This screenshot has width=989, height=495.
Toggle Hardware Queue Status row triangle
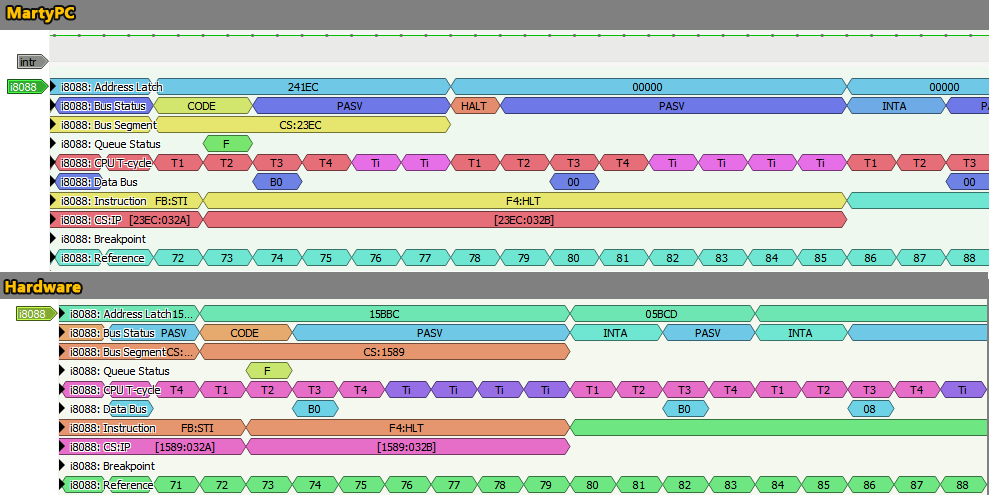coord(62,371)
